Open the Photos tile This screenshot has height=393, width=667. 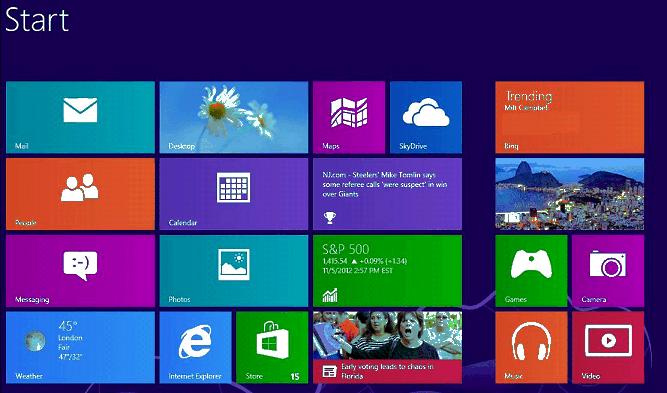[x=234, y=271]
